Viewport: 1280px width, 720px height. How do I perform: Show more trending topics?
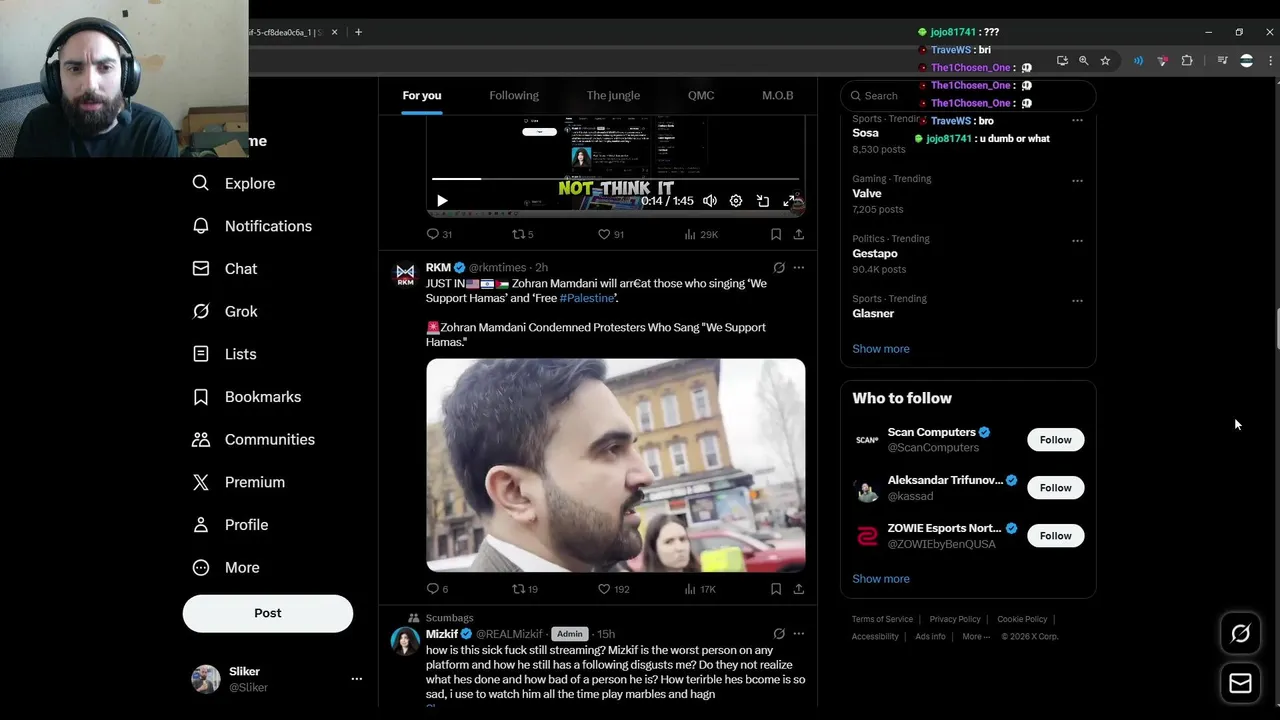click(x=881, y=349)
